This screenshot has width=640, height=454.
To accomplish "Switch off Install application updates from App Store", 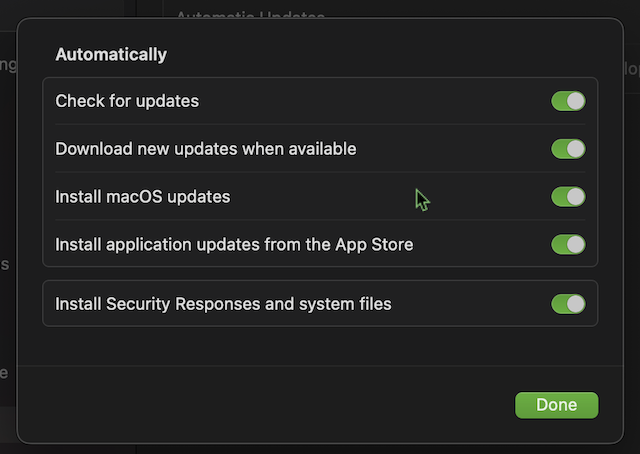I will coord(568,244).
